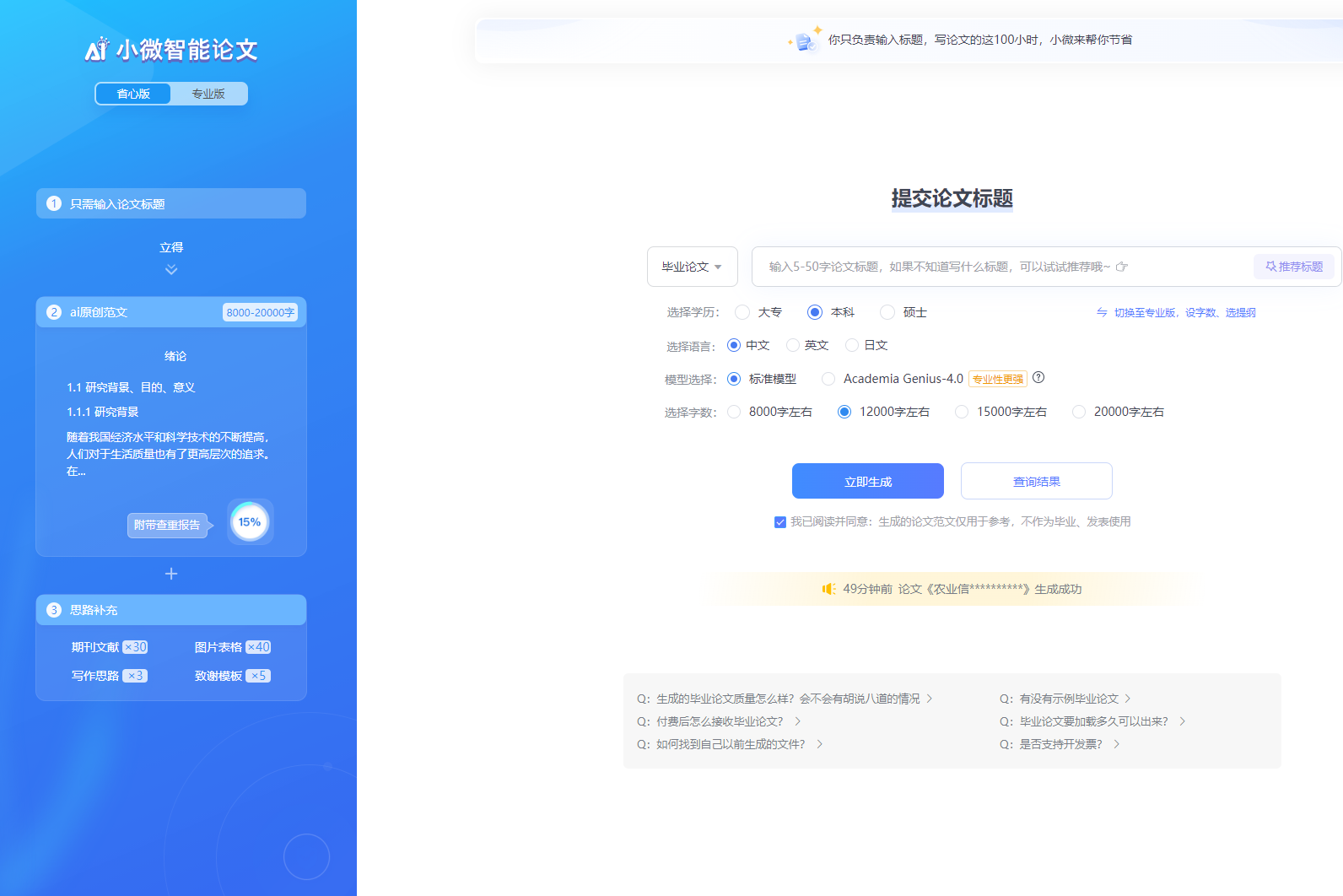Image resolution: width=1343 pixels, height=896 pixels.
Task: Click the step 3 number badge
Action: click(54, 610)
